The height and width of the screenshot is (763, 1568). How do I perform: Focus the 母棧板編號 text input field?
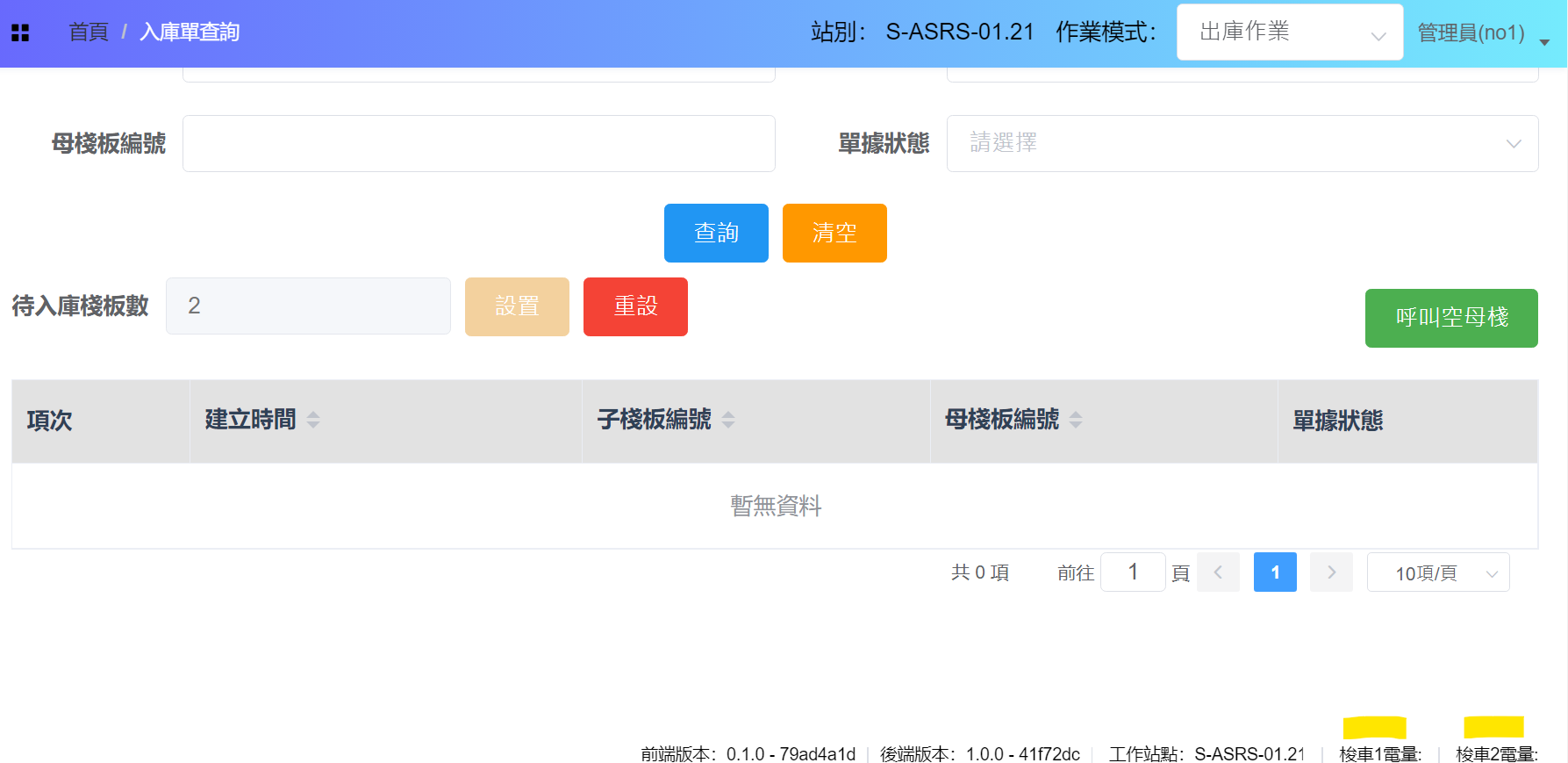478,143
